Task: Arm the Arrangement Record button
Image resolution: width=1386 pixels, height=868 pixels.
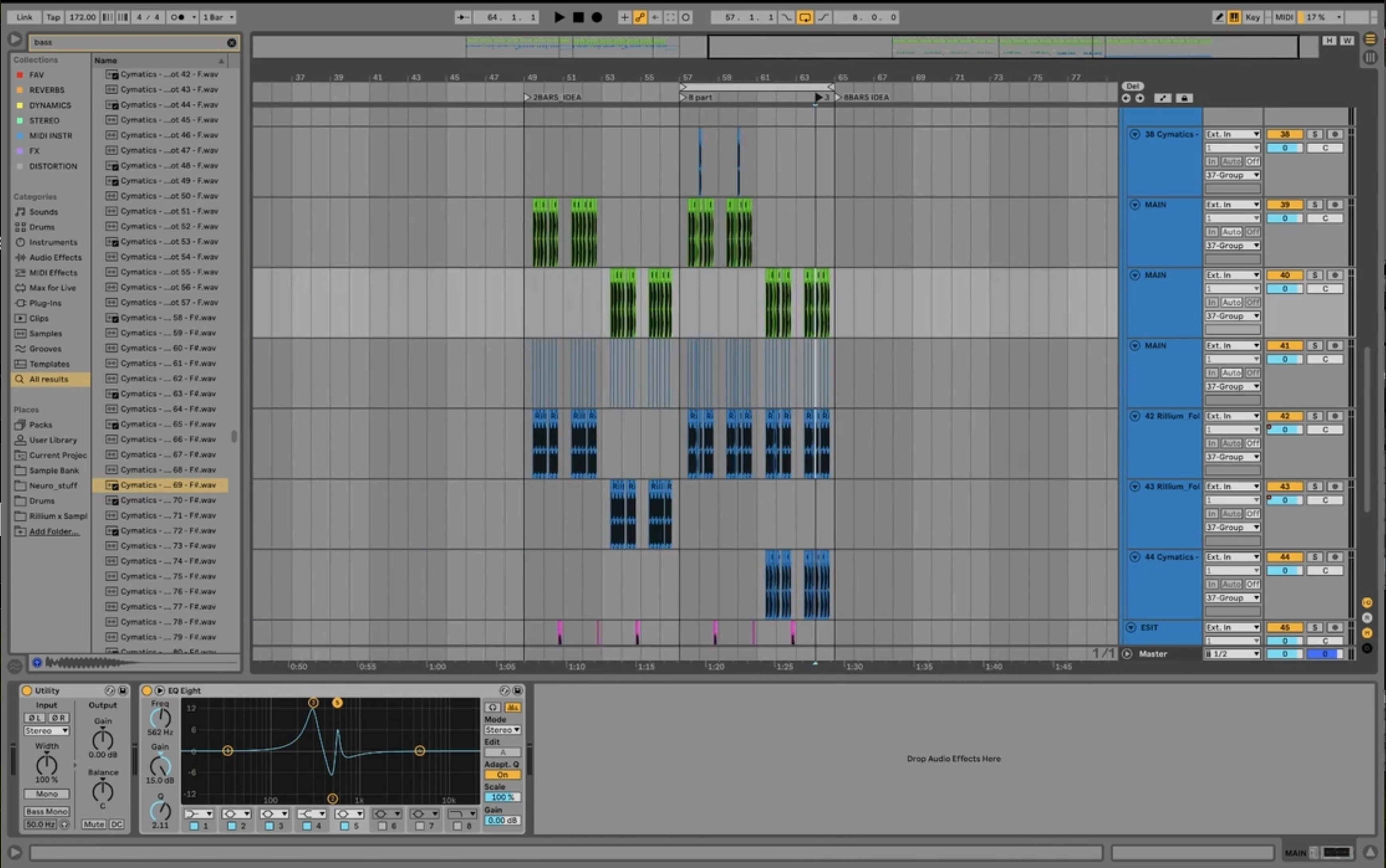Action: pos(597,17)
